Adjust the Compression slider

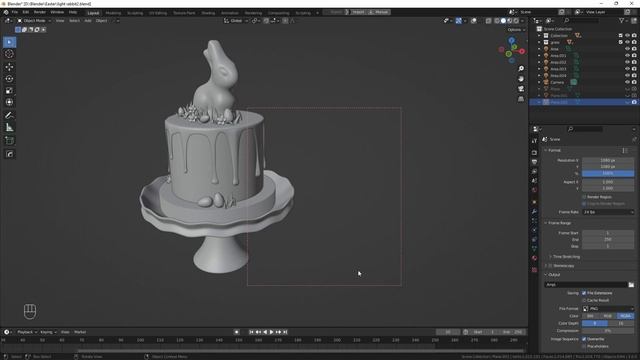point(608,331)
